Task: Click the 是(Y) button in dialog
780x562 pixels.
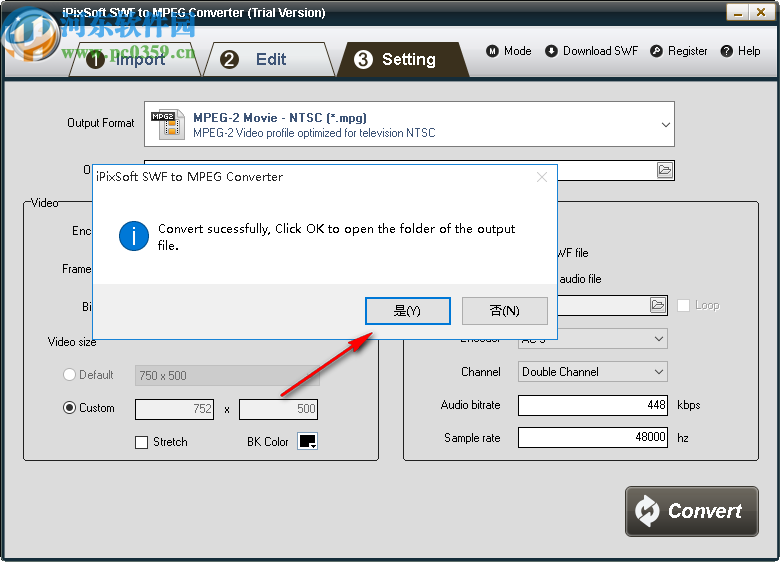Action: coord(408,311)
